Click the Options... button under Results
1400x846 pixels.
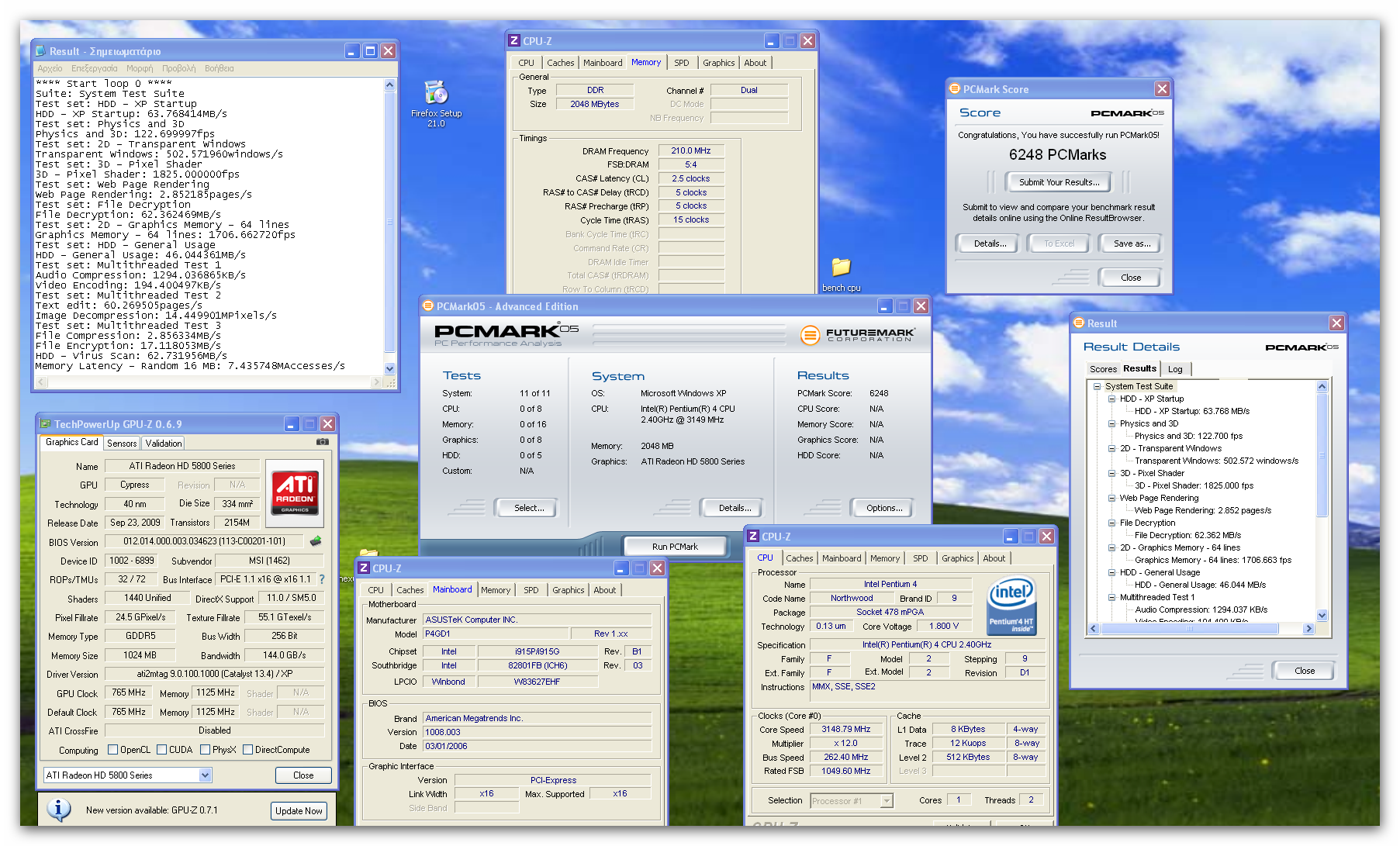tap(884, 508)
